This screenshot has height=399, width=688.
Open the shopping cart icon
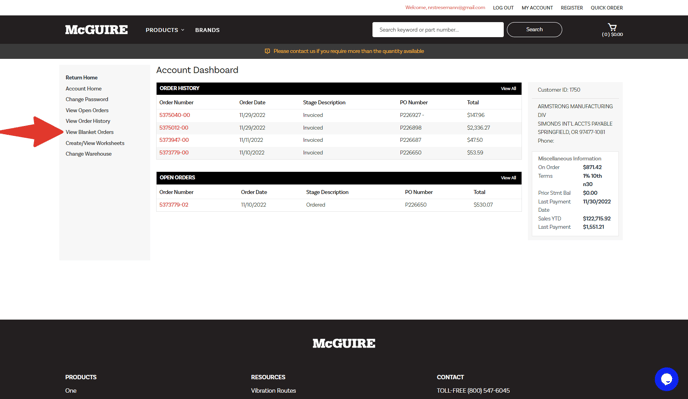612,27
